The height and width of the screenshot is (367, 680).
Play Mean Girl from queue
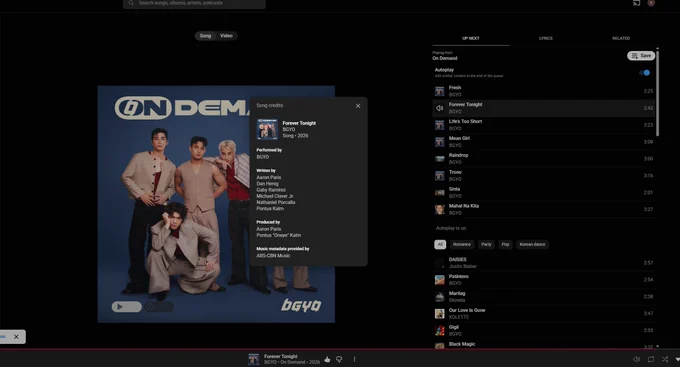tap(544, 142)
